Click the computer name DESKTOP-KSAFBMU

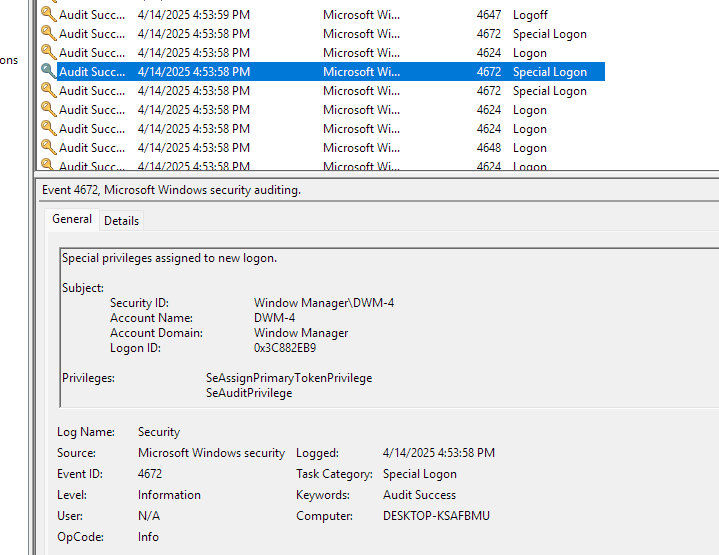coord(436,516)
